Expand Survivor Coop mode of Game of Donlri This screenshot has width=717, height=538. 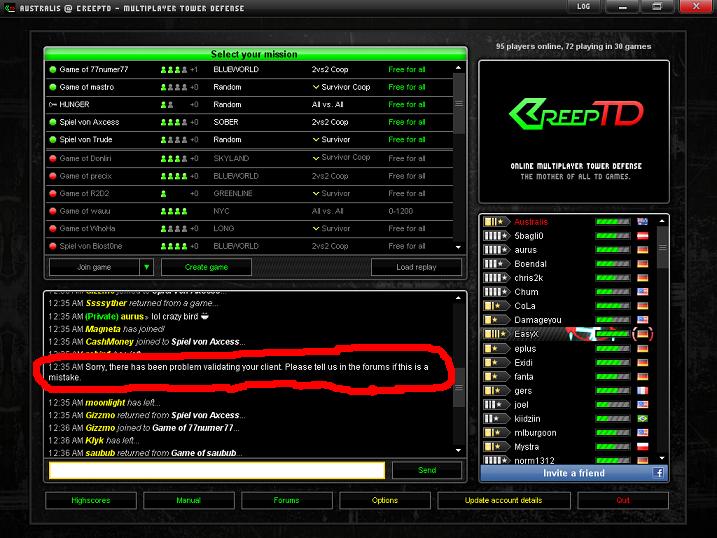[x=316, y=158]
